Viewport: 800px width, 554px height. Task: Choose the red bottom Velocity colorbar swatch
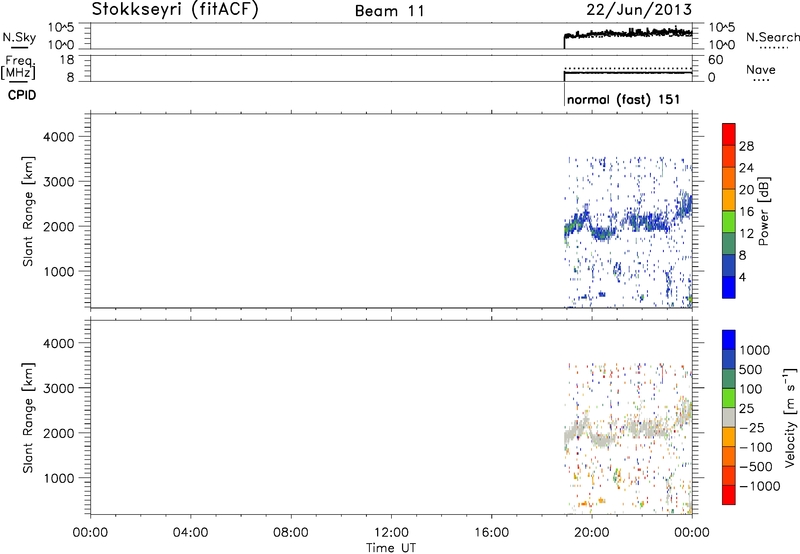click(729, 495)
